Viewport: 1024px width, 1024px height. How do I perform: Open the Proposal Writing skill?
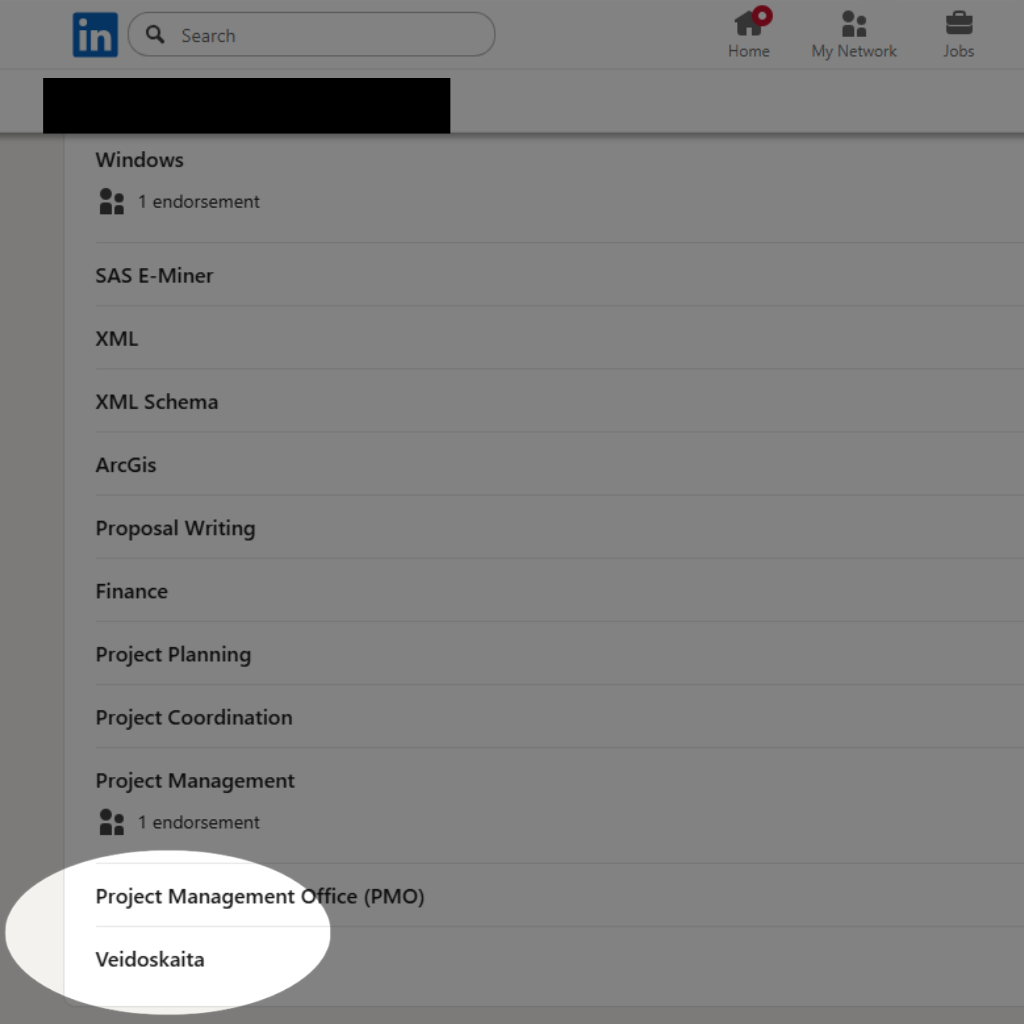pyautogui.click(x=175, y=528)
